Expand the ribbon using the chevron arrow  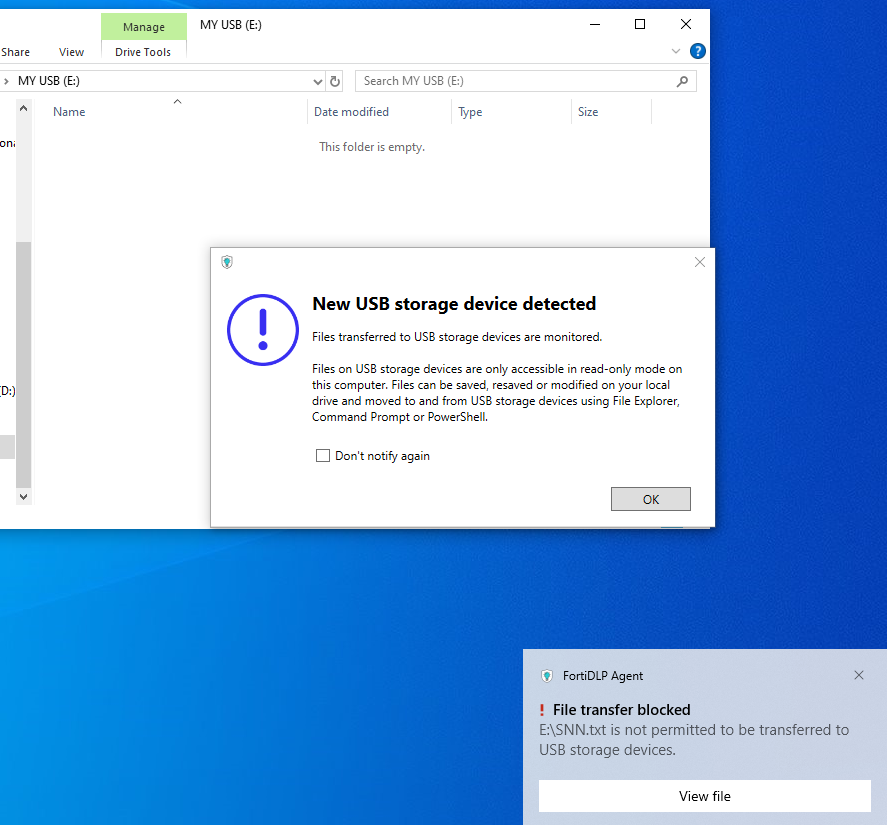pos(674,51)
